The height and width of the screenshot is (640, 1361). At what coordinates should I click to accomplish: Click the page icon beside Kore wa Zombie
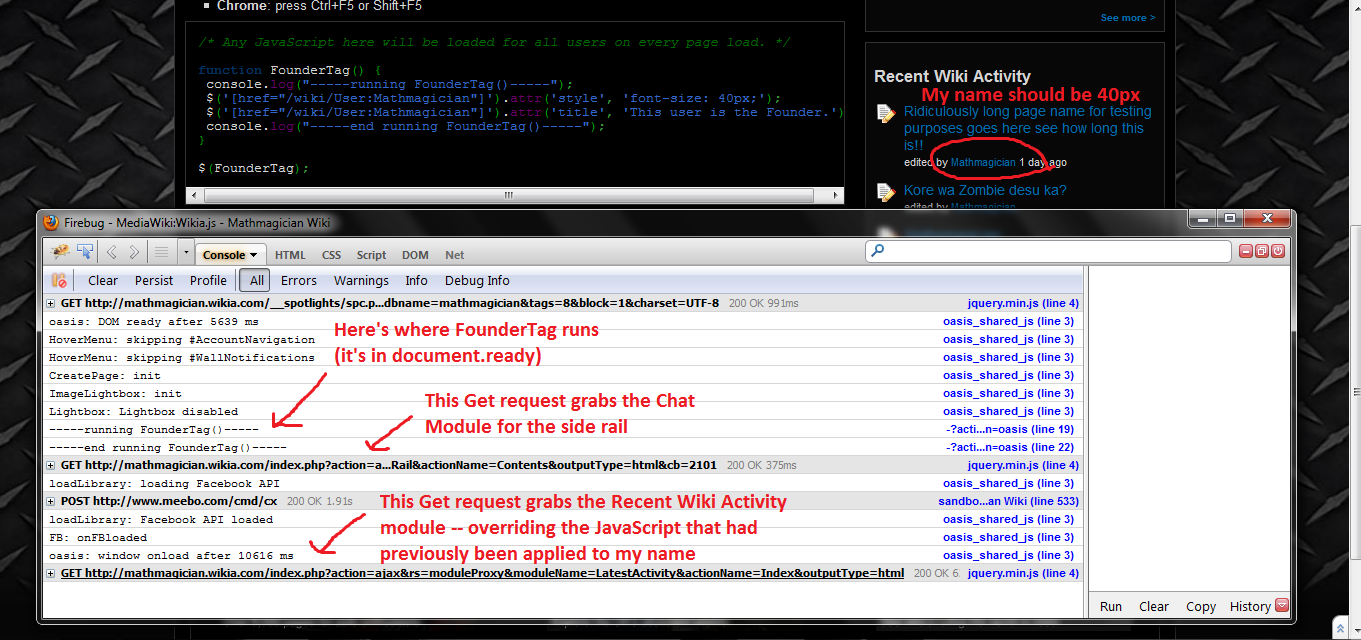coord(885,192)
